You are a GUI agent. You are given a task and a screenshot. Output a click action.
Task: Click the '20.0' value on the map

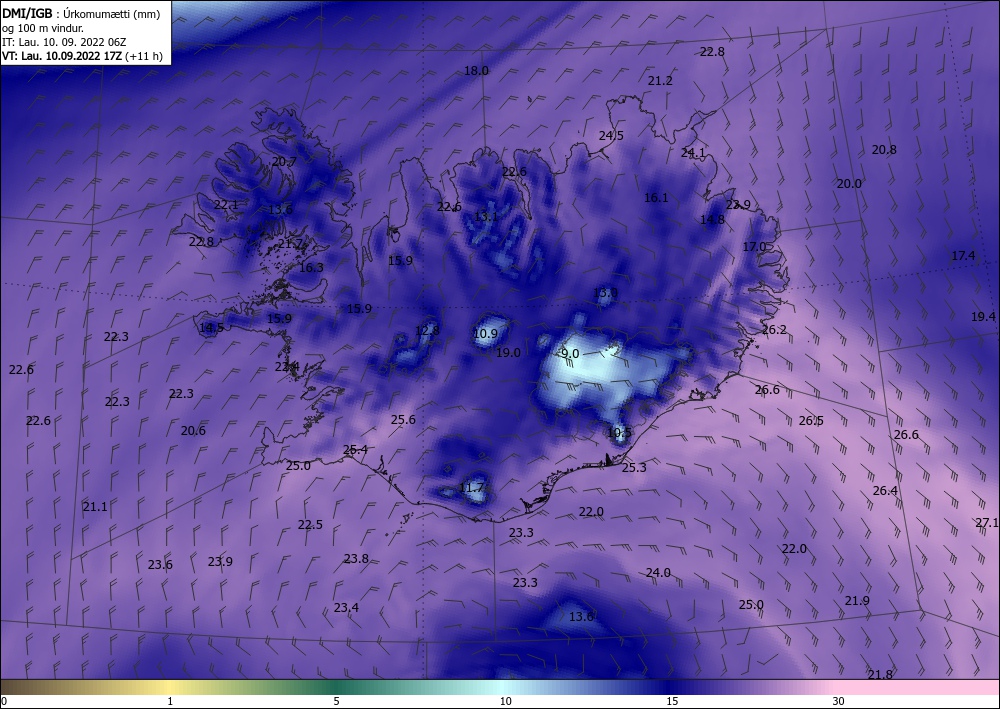coord(849,184)
